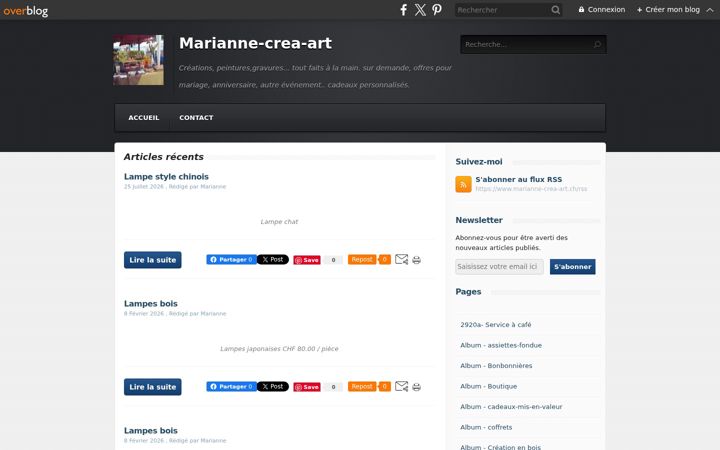This screenshot has width=720, height=450.
Task: Collapse the top bar with chevron arrow
Action: 709,10
